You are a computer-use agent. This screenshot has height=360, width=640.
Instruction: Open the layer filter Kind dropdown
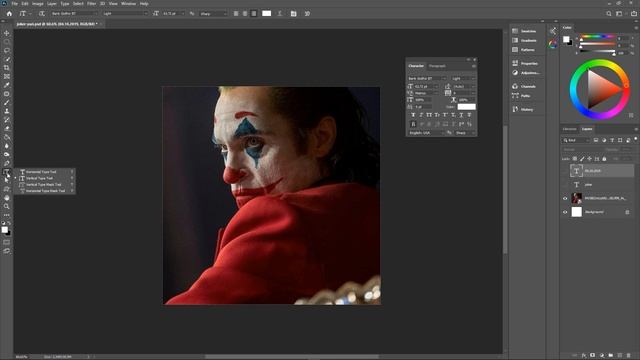pyautogui.click(x=576, y=140)
